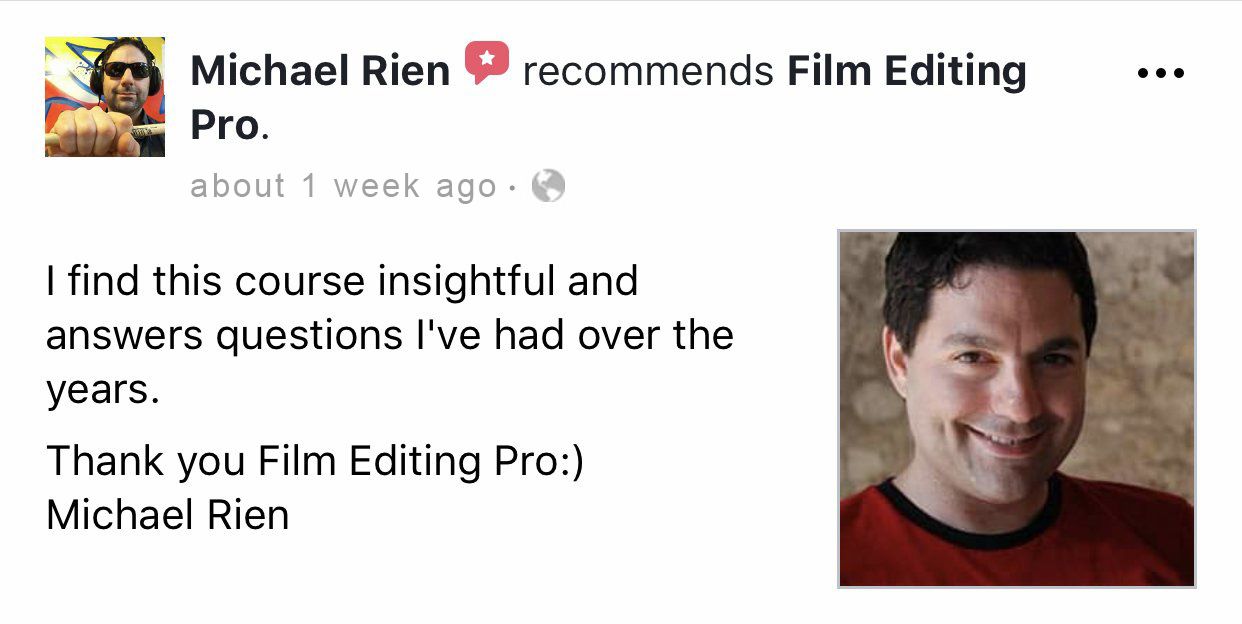Click the "I find this course insightful and" line
The width and height of the screenshot is (1242, 624).
click(x=342, y=281)
